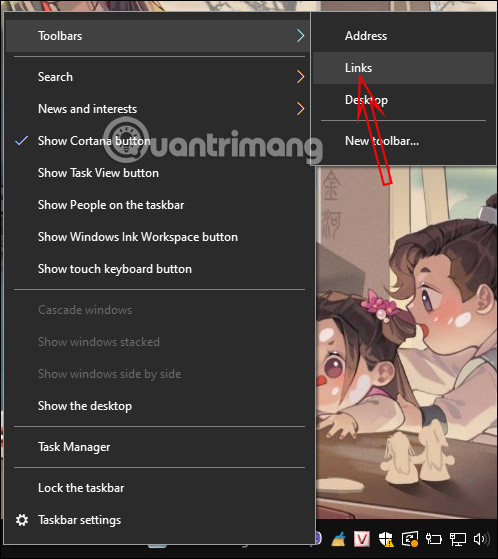Open New toolbar... dialog

tap(404, 141)
